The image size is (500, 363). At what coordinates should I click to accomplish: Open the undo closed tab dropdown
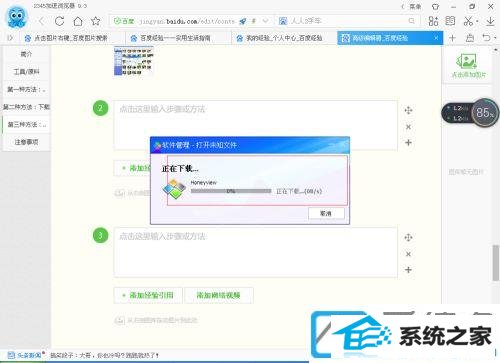click(488, 38)
